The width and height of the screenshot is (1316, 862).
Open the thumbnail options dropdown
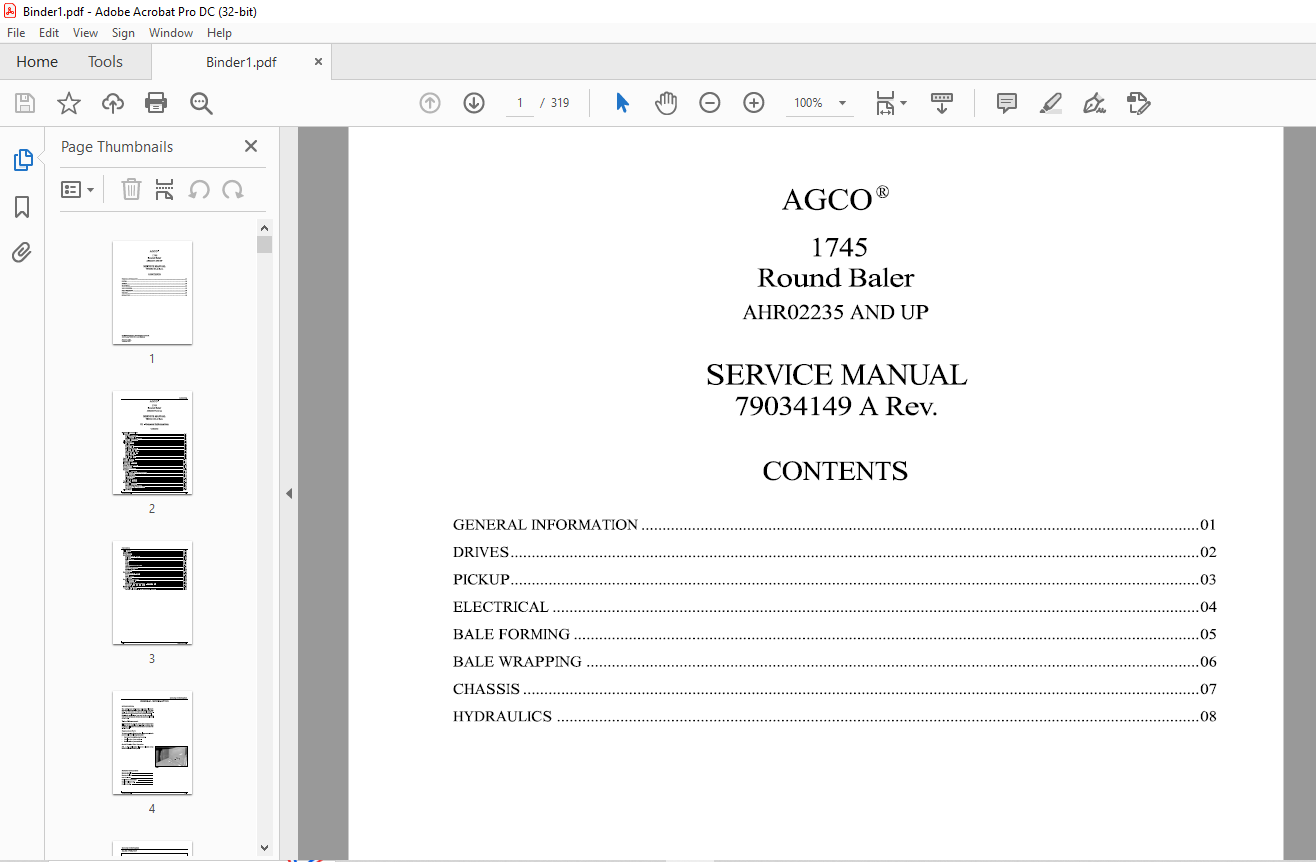(x=78, y=189)
